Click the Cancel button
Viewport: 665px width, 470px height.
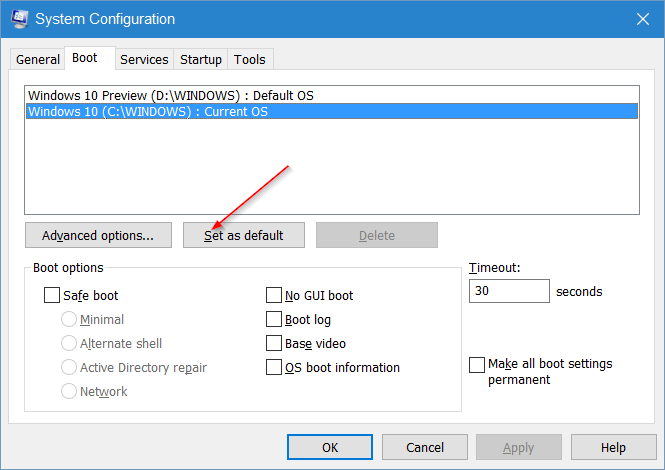pos(425,447)
